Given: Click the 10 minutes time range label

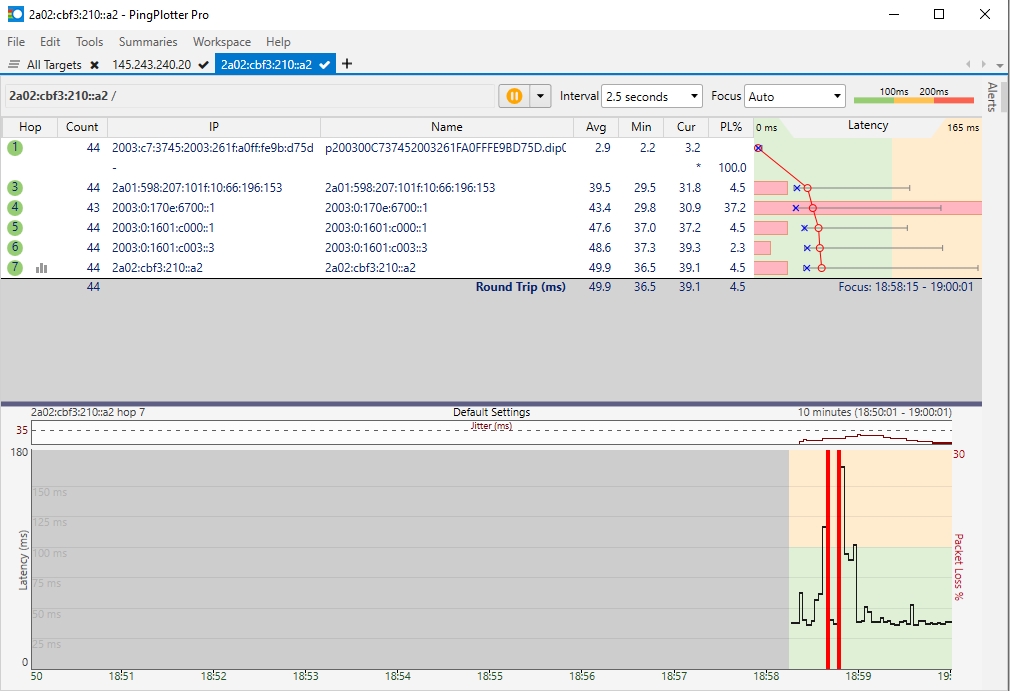Looking at the screenshot, I should (874, 412).
